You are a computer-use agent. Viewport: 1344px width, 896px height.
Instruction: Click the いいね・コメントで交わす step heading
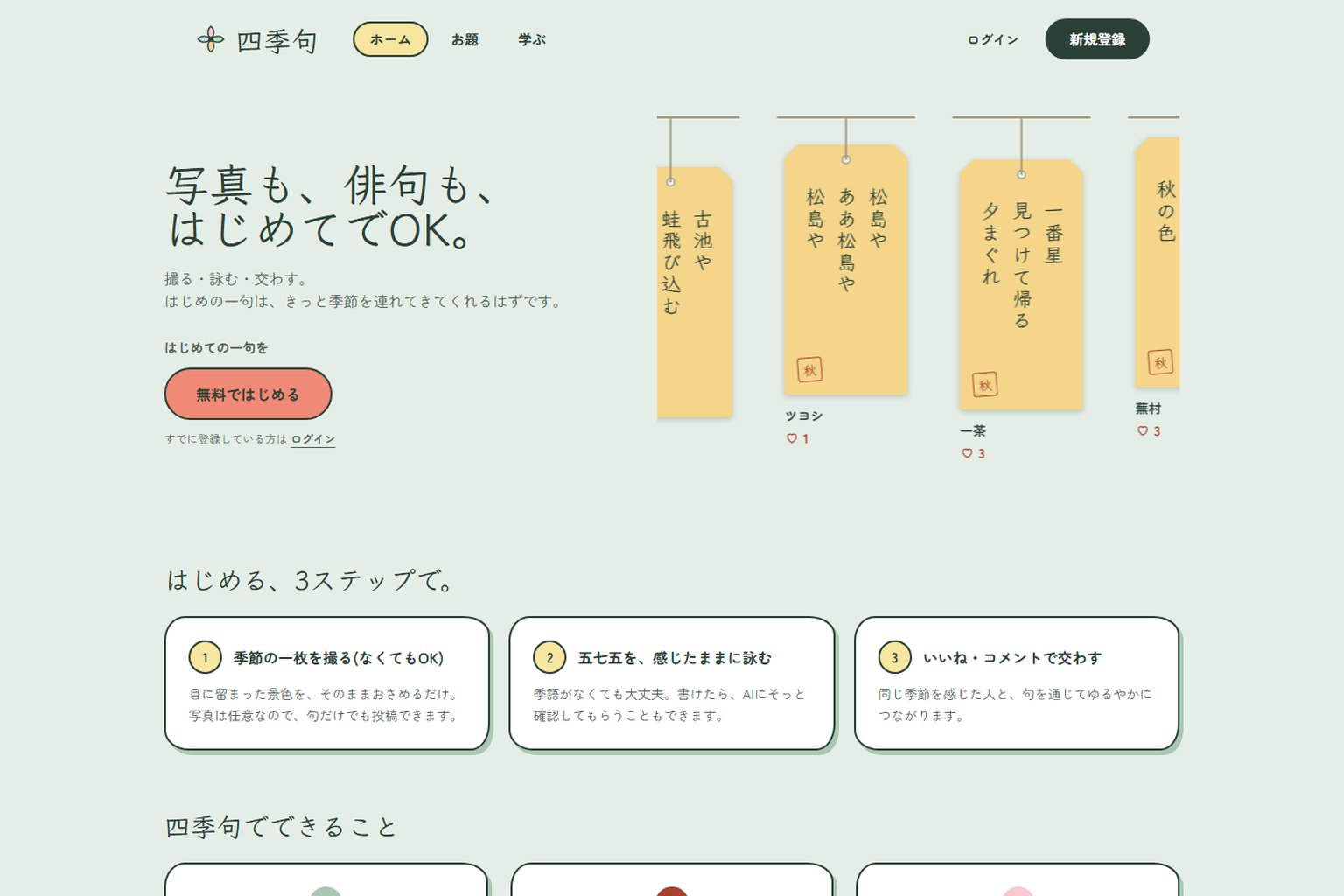coord(1012,658)
